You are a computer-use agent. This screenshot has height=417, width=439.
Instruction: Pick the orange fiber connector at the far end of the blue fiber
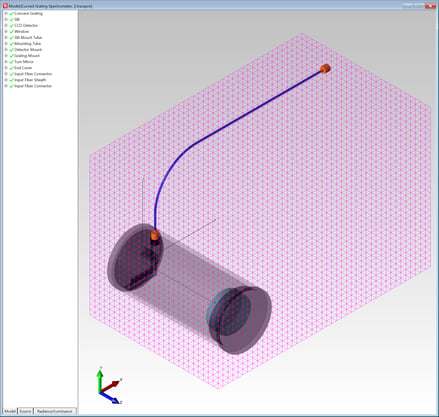[x=325, y=69]
